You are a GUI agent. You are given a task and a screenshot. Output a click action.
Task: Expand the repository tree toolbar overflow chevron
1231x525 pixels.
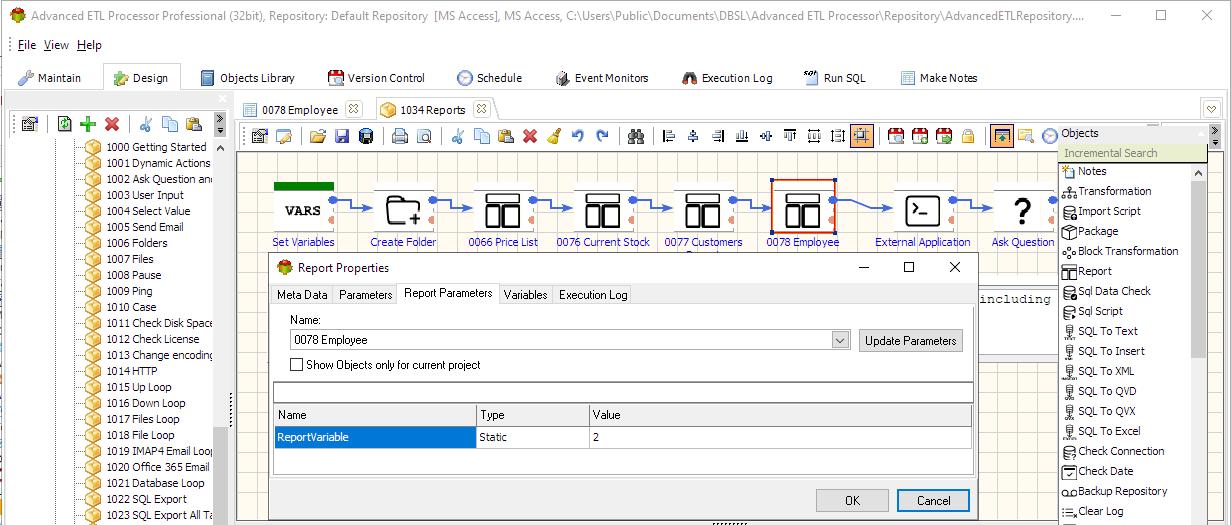tap(219, 124)
